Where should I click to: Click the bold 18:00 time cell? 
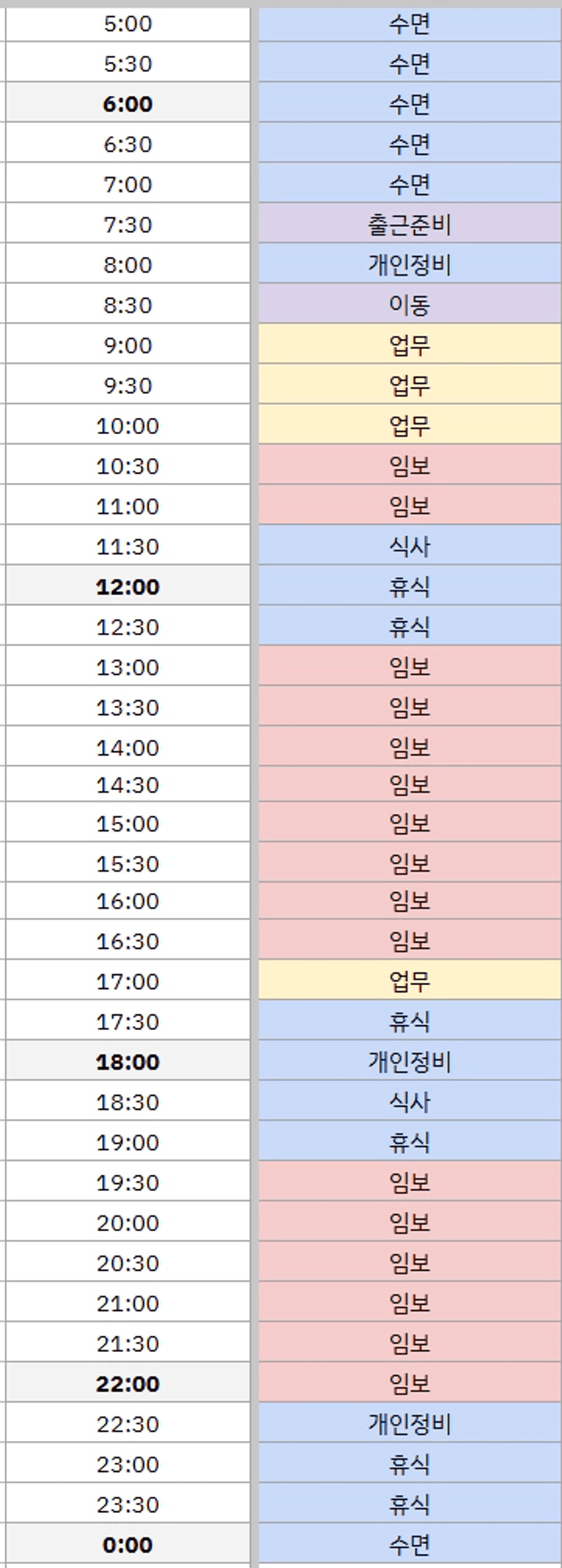click(x=128, y=1061)
